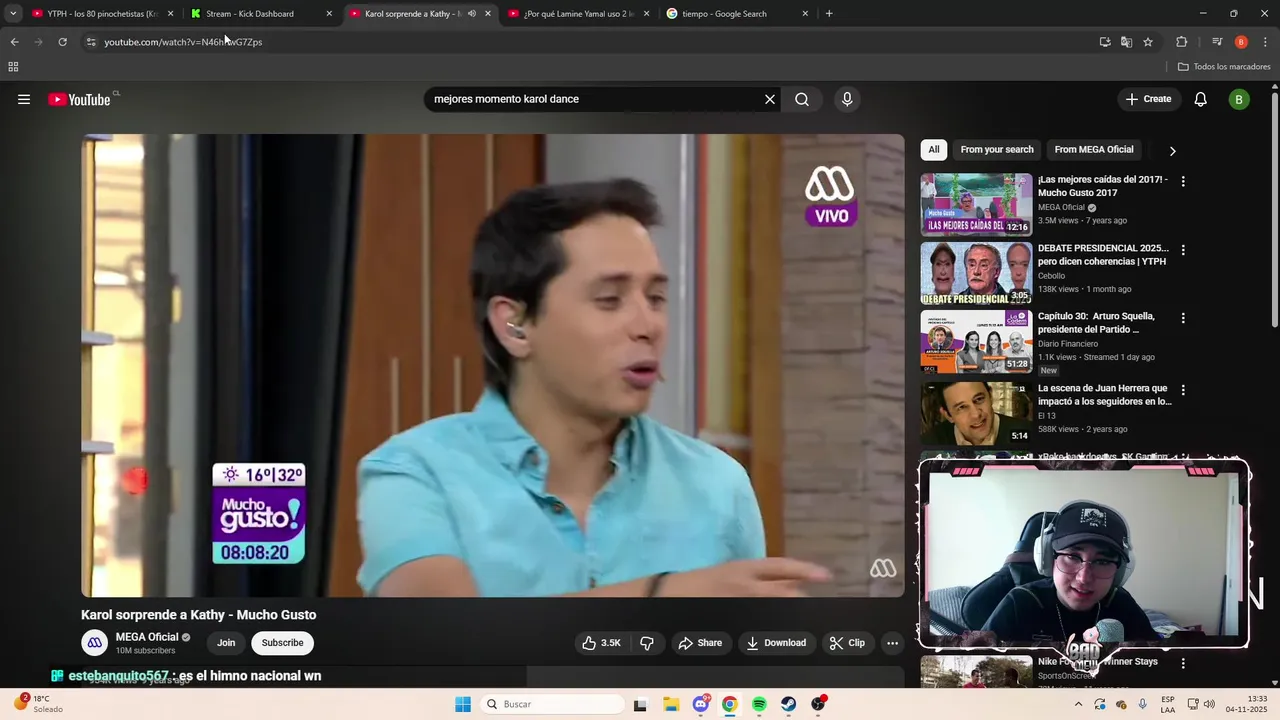Share this video
This screenshot has height=720, width=1280.
tap(700, 643)
